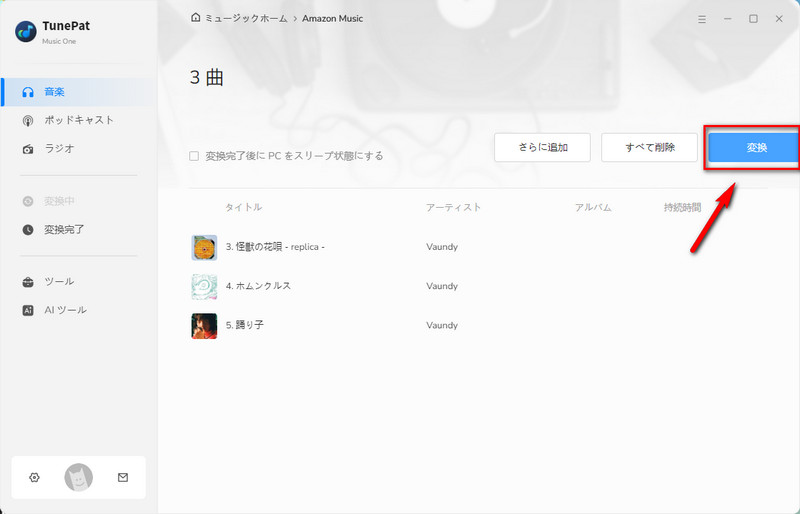Open the AI ツール section

point(78,310)
